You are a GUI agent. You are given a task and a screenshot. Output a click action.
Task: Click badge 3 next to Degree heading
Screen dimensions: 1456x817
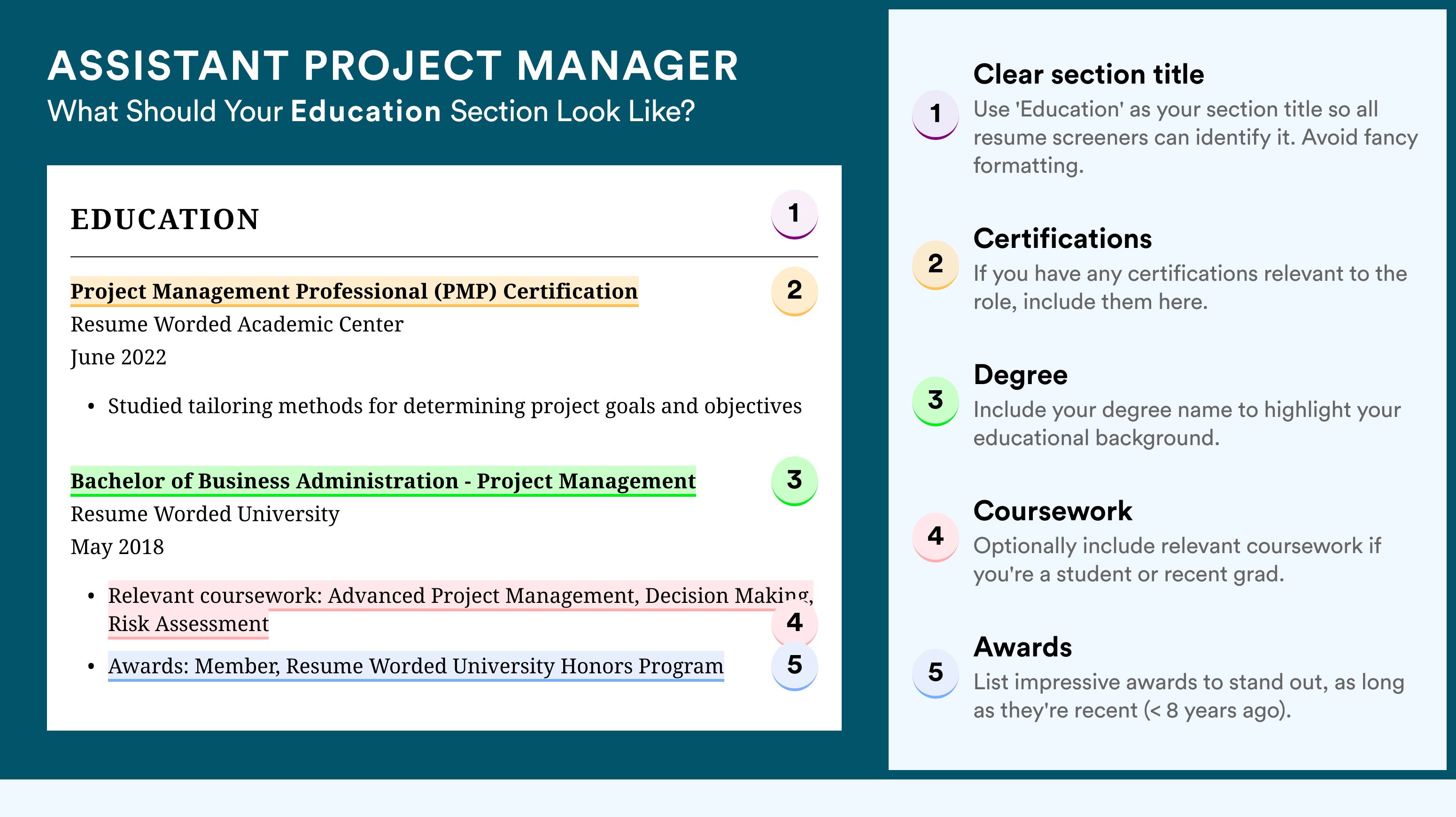(x=936, y=401)
